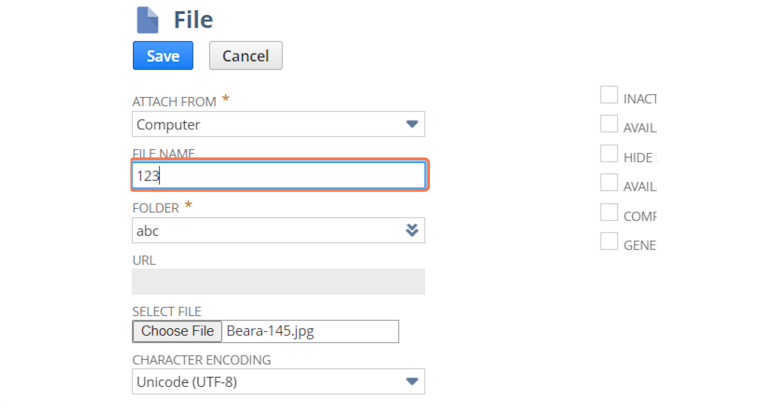Save the file record
Image resolution: width=758 pixels, height=407 pixels.
[163, 56]
